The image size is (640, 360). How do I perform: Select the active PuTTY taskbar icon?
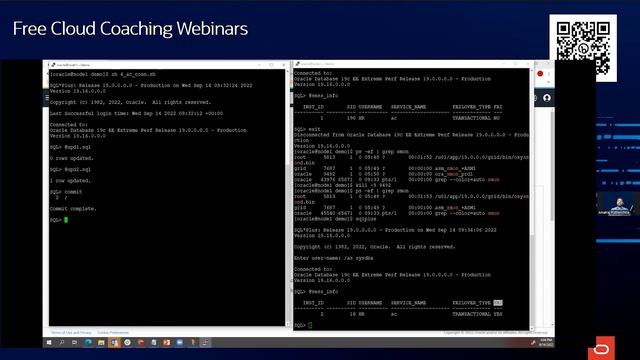(206, 343)
